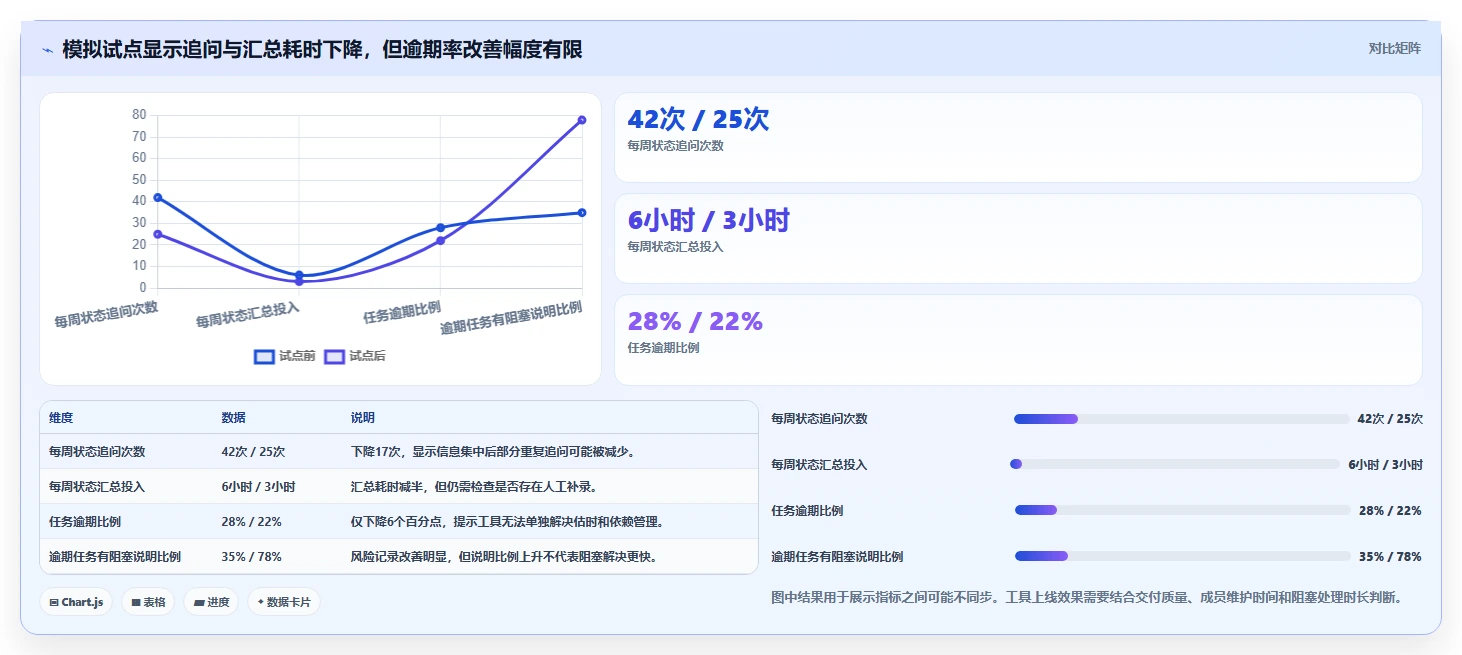Viewport: 1462px width, 655px height.
Task: Click the explanation starting 仅下降6个百分点
Action: pos(507,522)
